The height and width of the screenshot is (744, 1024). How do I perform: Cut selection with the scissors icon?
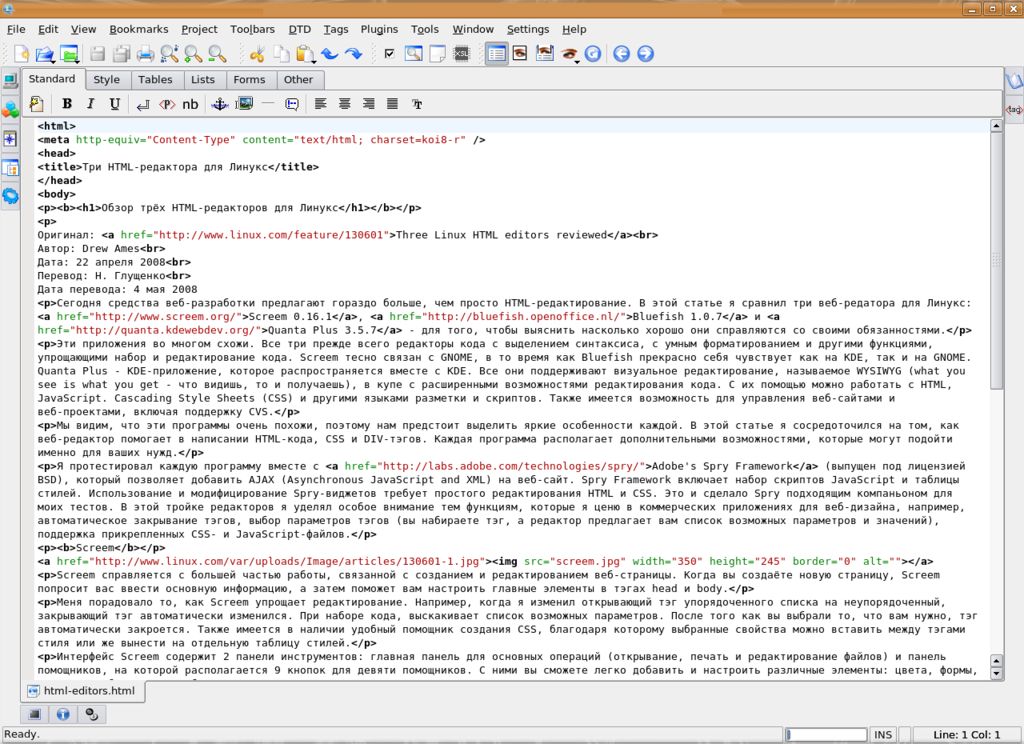(257, 54)
